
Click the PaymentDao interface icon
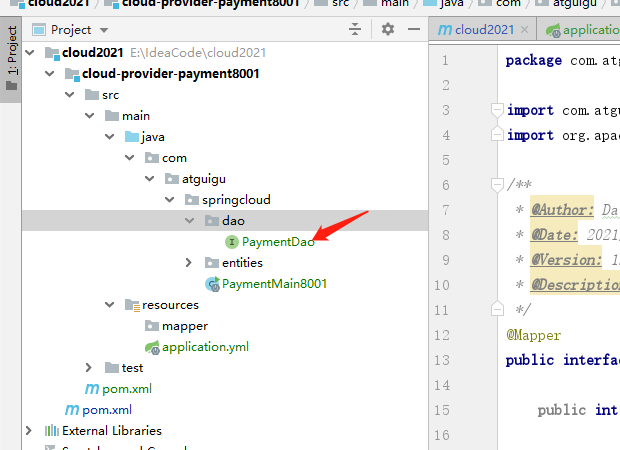232,242
